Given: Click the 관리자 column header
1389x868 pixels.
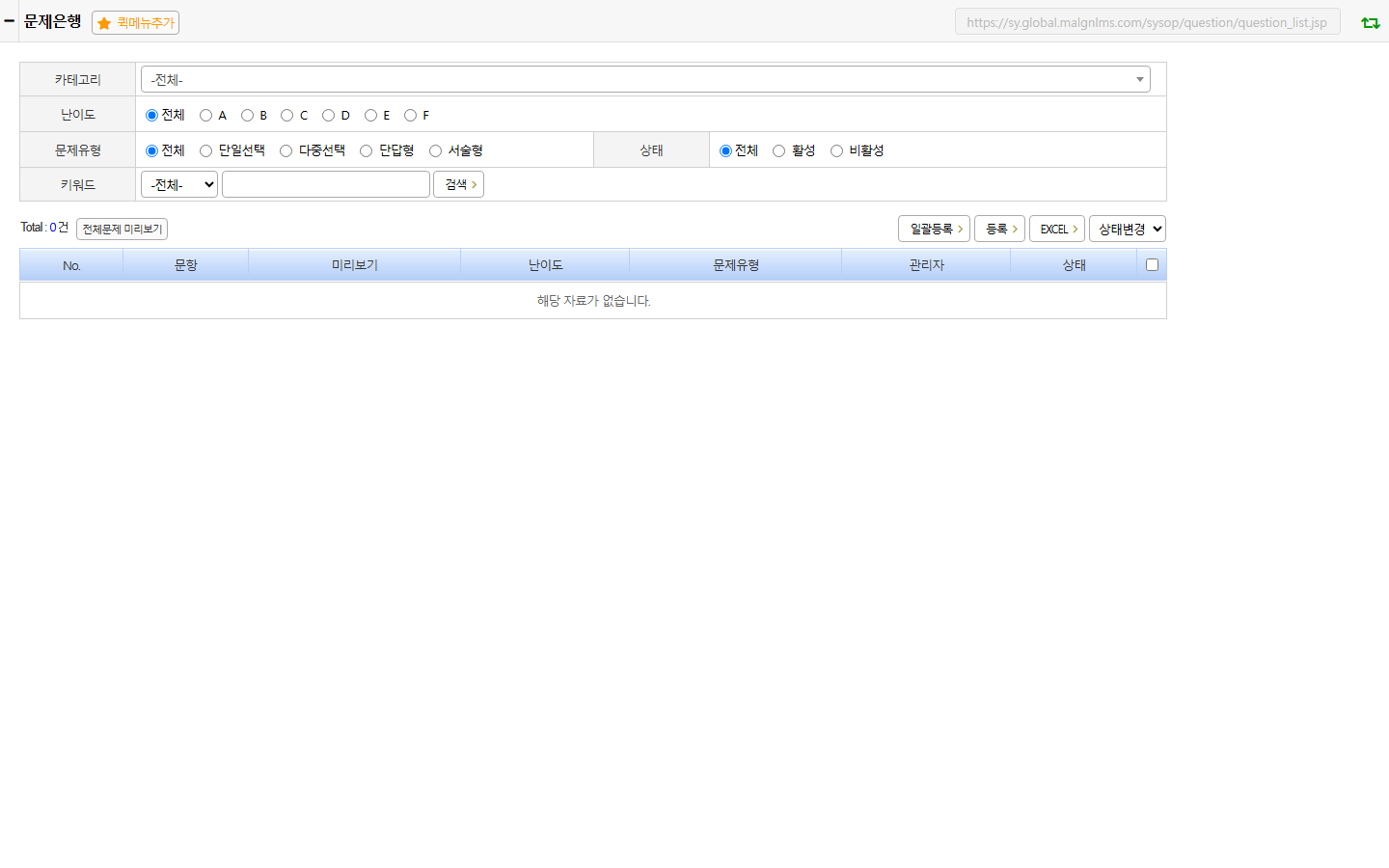Looking at the screenshot, I should coord(926,265).
